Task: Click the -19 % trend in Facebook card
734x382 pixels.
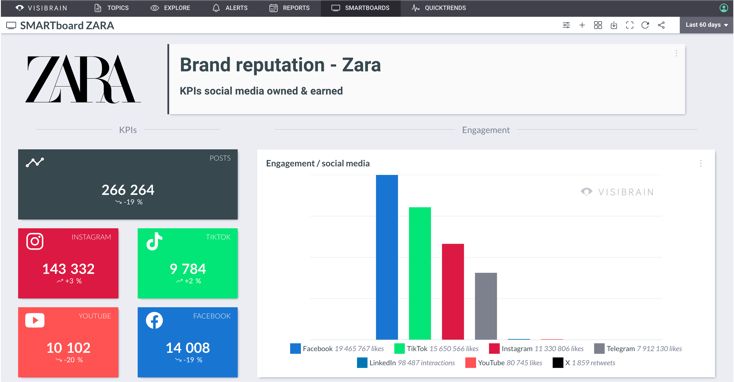Action: 188,360
